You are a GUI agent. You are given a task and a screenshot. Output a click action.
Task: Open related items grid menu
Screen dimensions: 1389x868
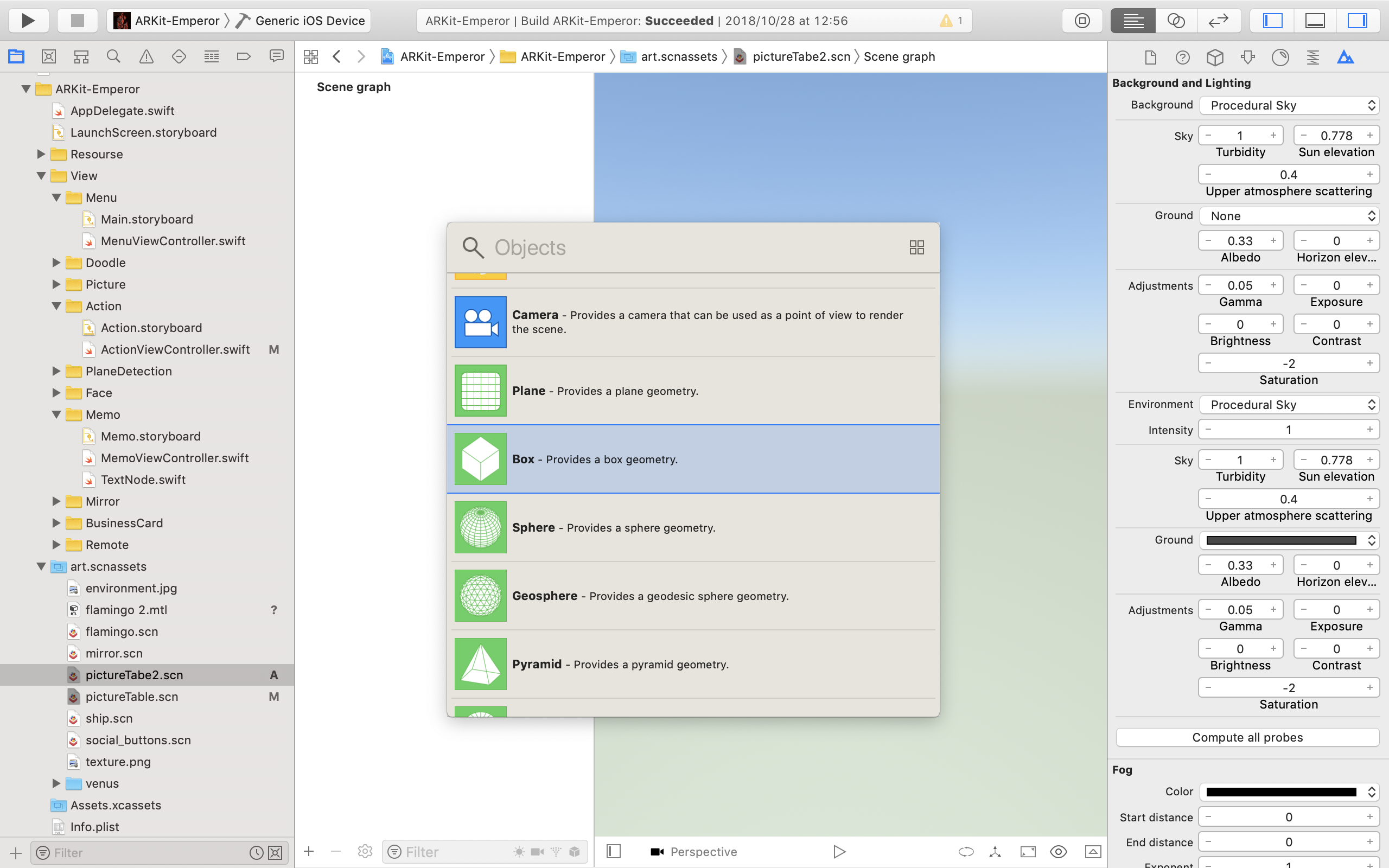click(311, 56)
